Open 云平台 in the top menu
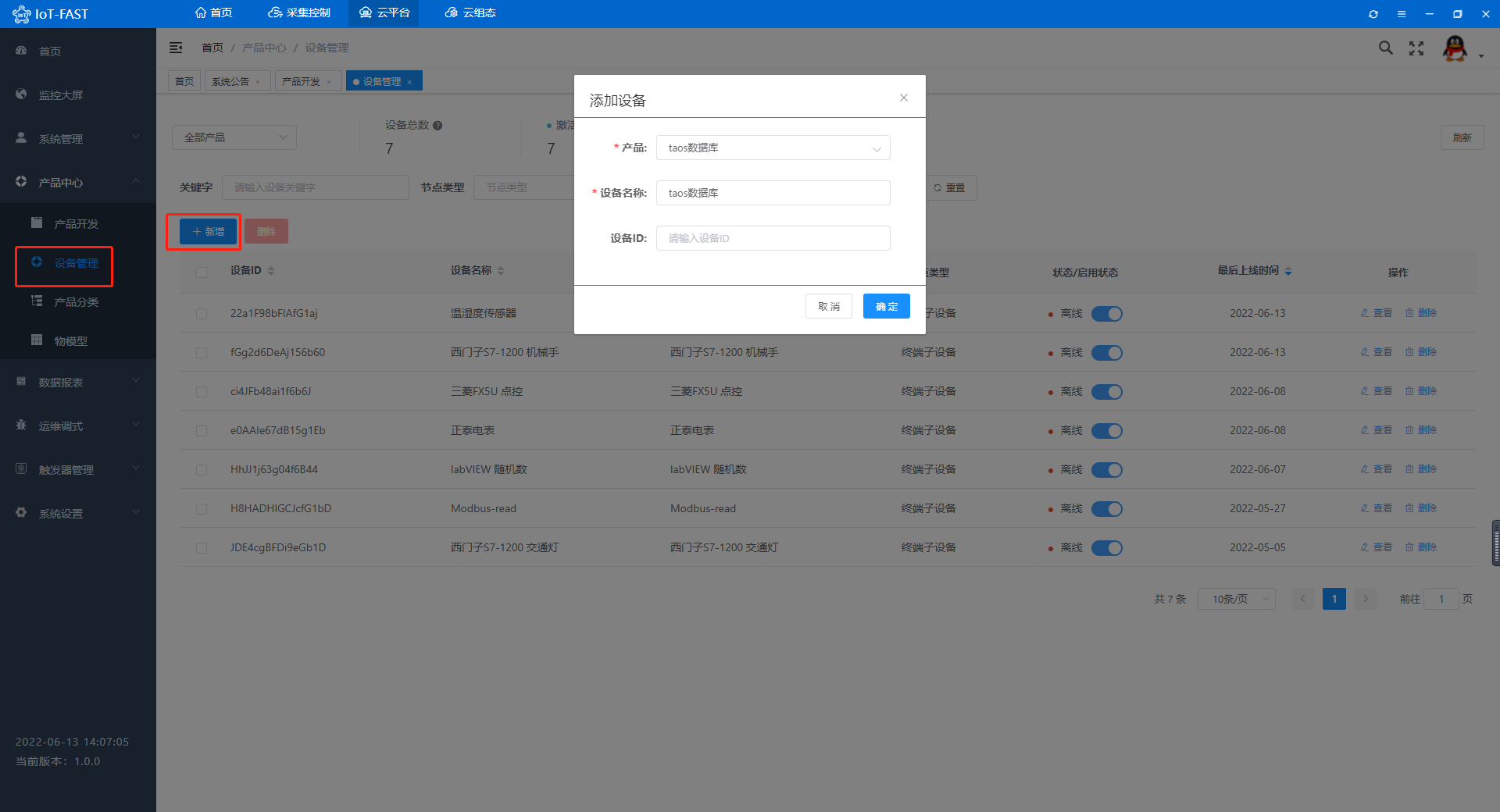 (384, 13)
